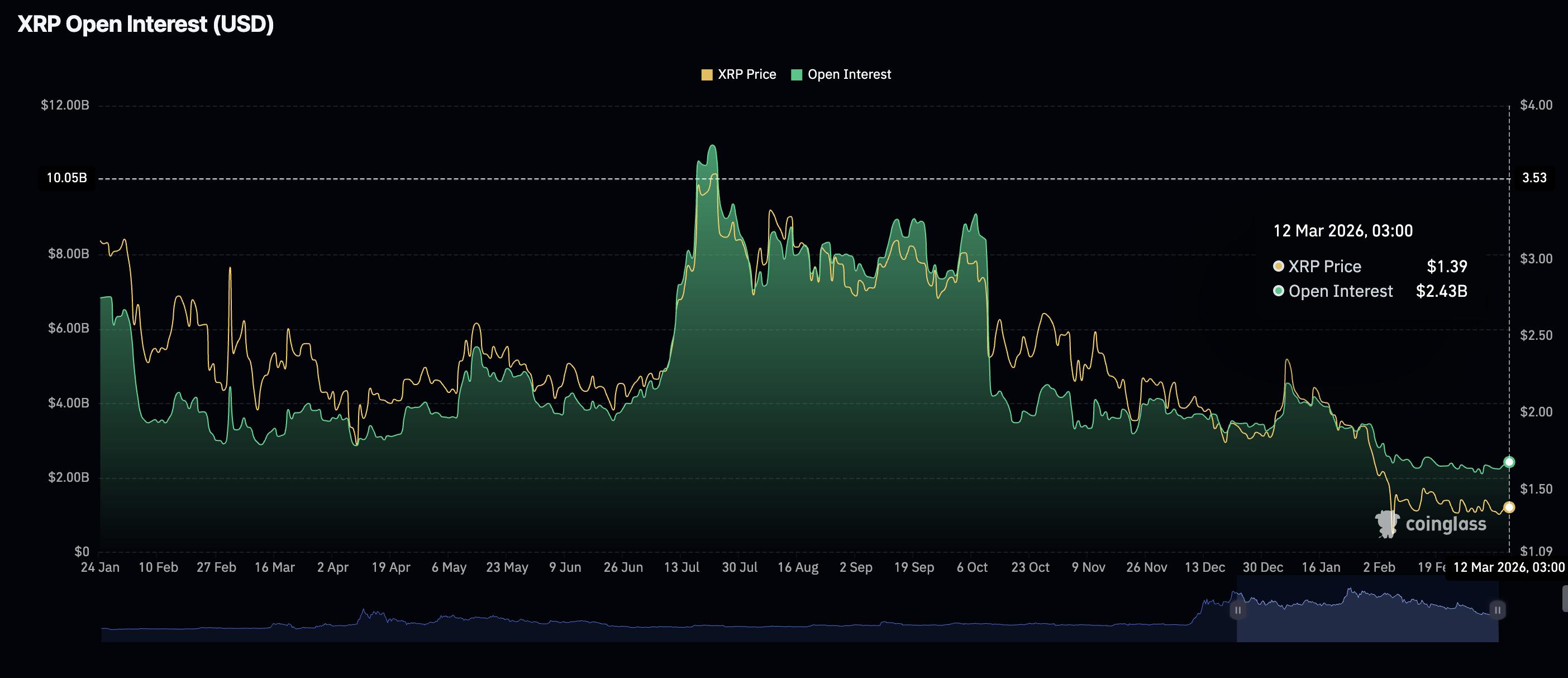The height and width of the screenshot is (678, 1568).
Task: Click the 13 Jul date axis label
Action: click(681, 567)
